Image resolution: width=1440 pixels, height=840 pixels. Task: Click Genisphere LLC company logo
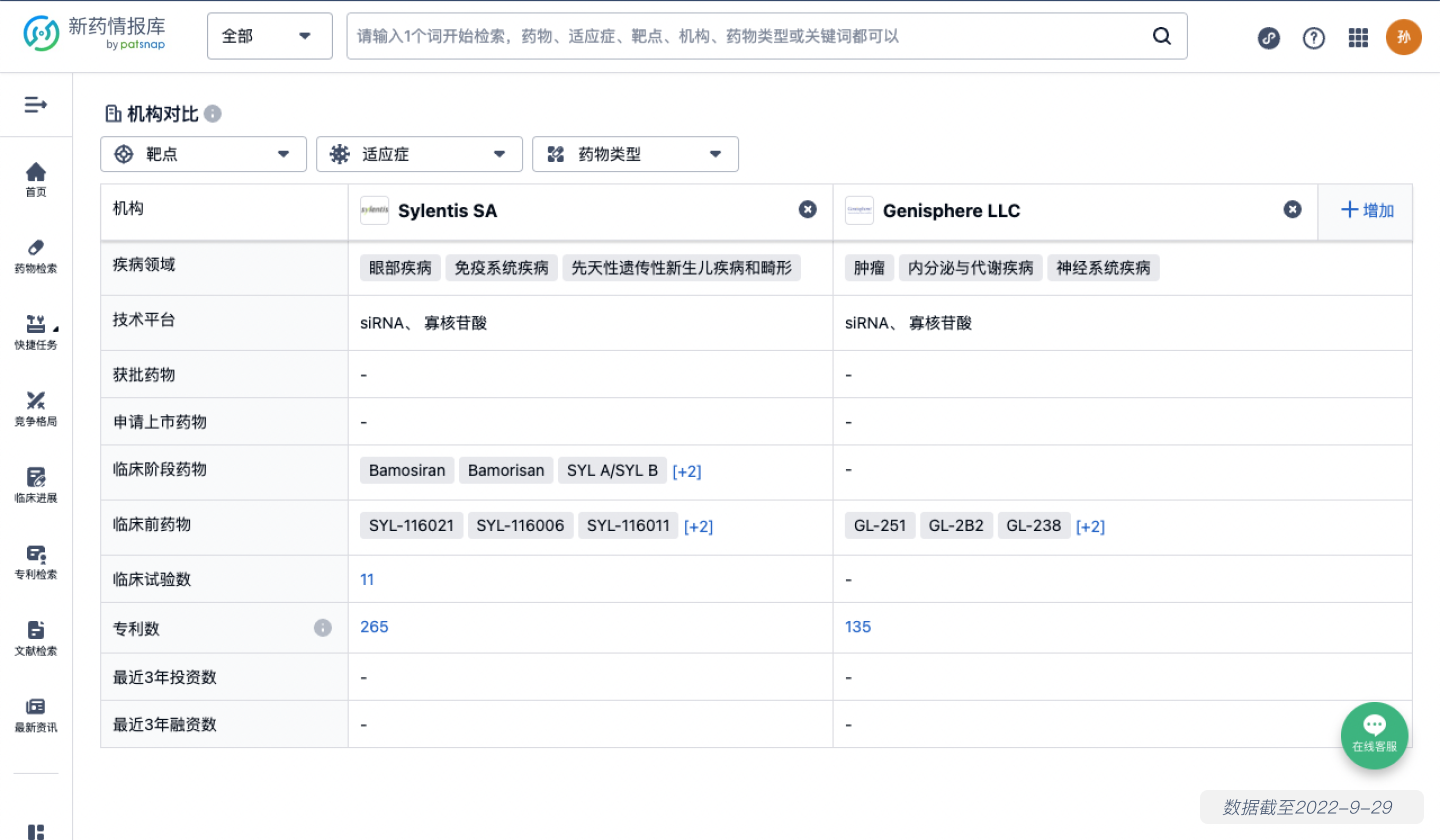[860, 211]
